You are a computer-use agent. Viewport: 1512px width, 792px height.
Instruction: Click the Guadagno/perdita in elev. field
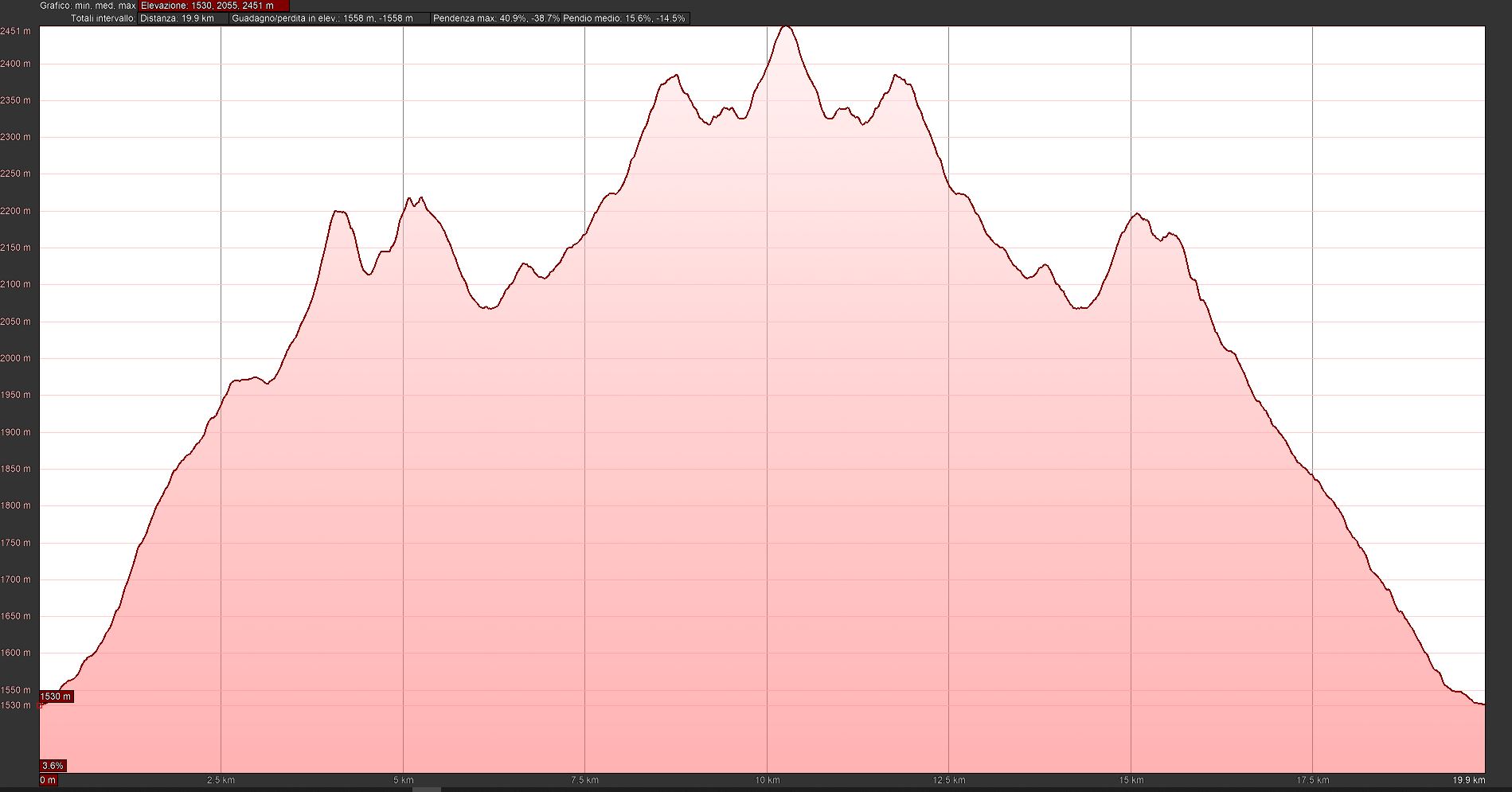[x=329, y=18]
